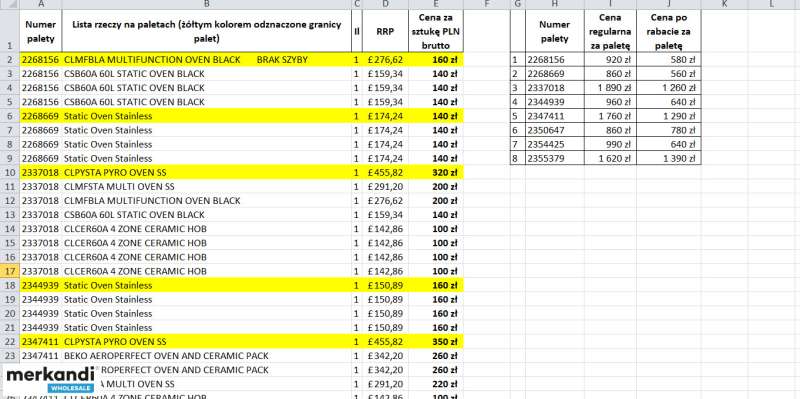This screenshot has width=800, height=399.
Task: Click cell 2344939 in row 18
Action: 41,285
